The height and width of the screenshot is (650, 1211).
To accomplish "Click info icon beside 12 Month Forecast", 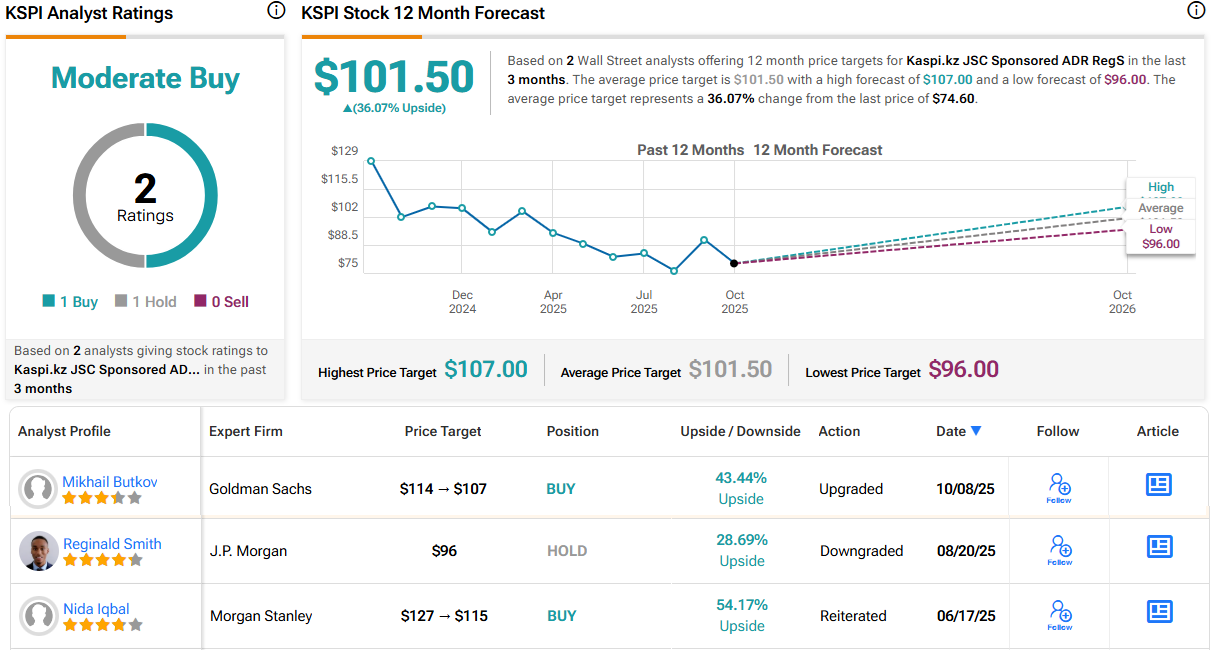I will 1196,11.
